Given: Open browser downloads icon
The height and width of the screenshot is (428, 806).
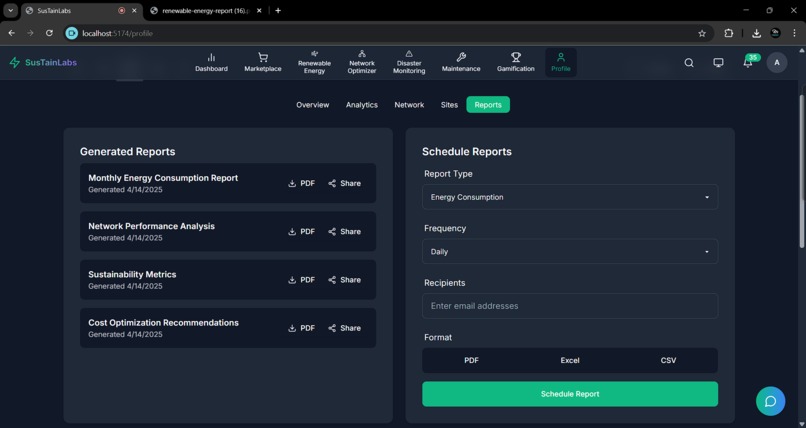Looking at the screenshot, I should pyautogui.click(x=756, y=33).
